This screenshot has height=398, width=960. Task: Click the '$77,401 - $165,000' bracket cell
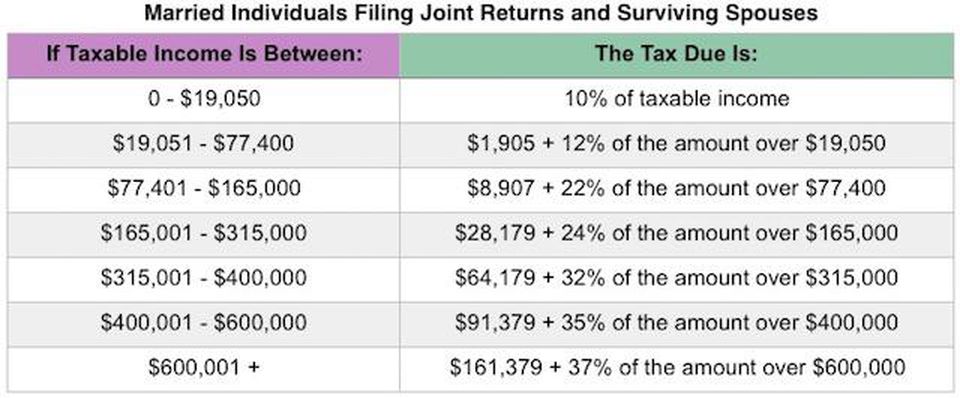click(x=204, y=189)
